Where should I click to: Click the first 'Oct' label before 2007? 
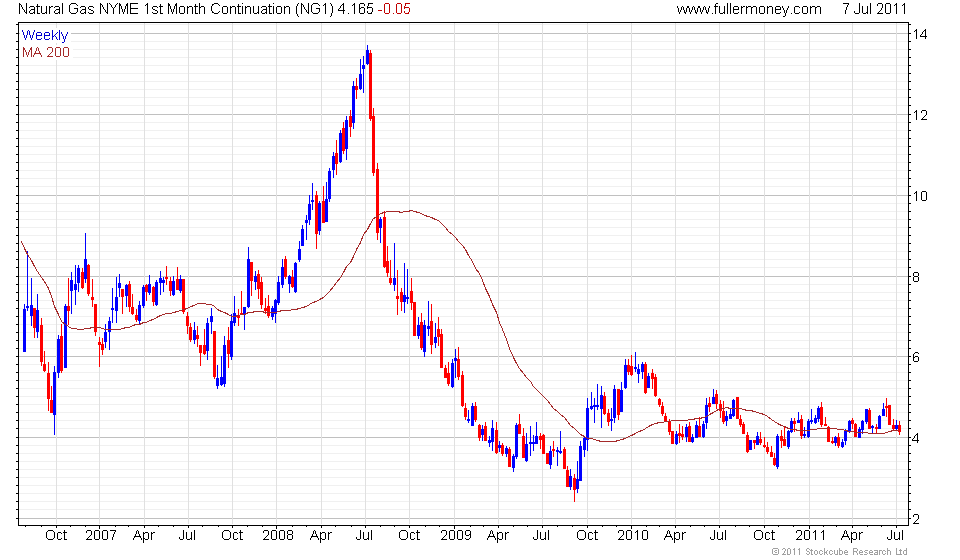(56, 536)
